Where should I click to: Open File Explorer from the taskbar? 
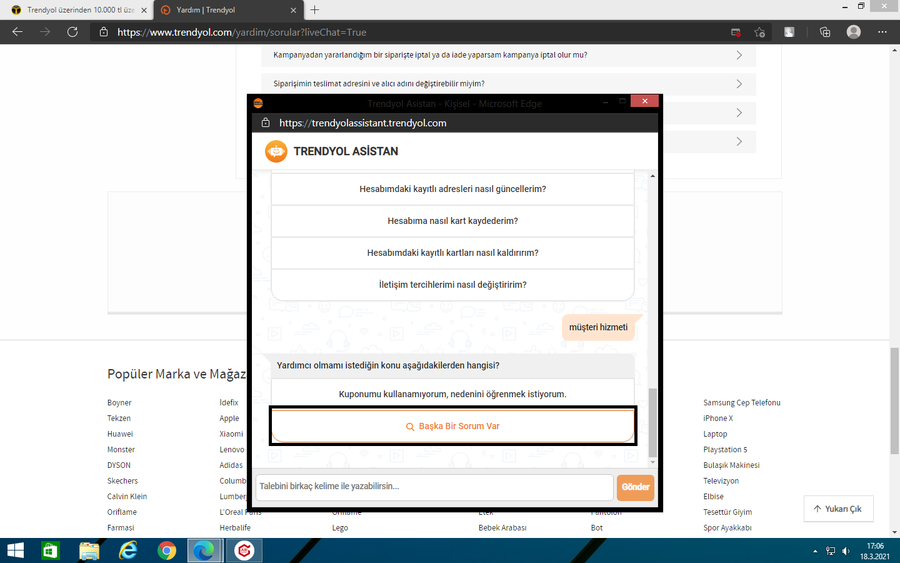89,551
